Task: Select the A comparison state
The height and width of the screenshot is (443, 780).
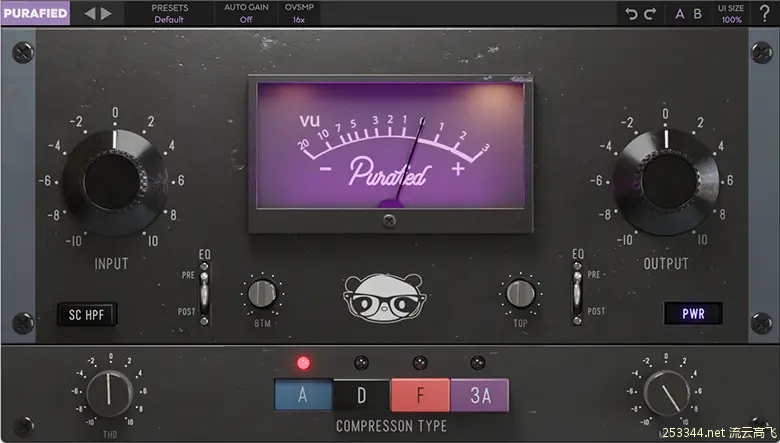Action: point(680,14)
